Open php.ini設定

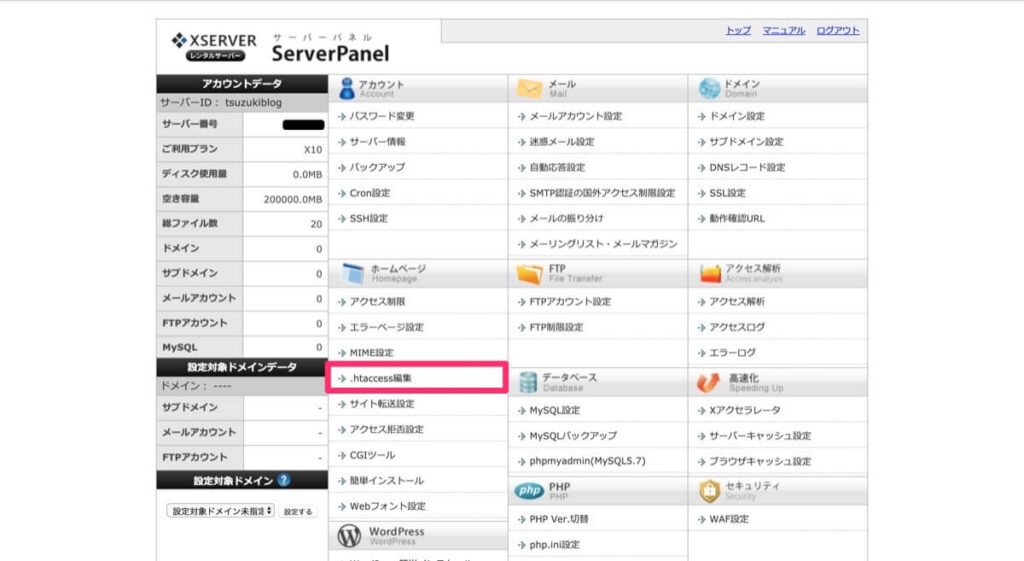554,544
